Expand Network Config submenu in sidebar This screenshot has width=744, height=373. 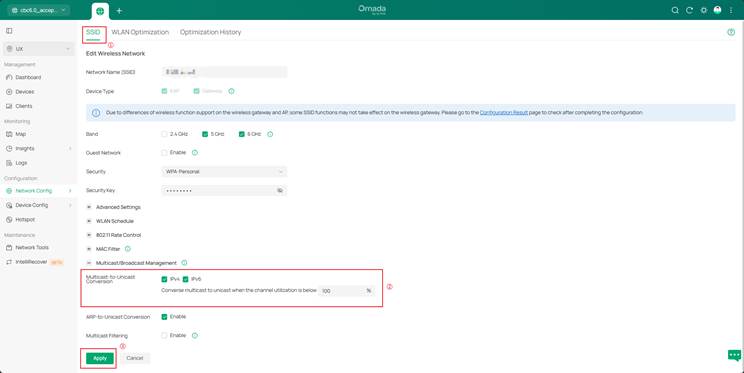[x=70, y=191]
